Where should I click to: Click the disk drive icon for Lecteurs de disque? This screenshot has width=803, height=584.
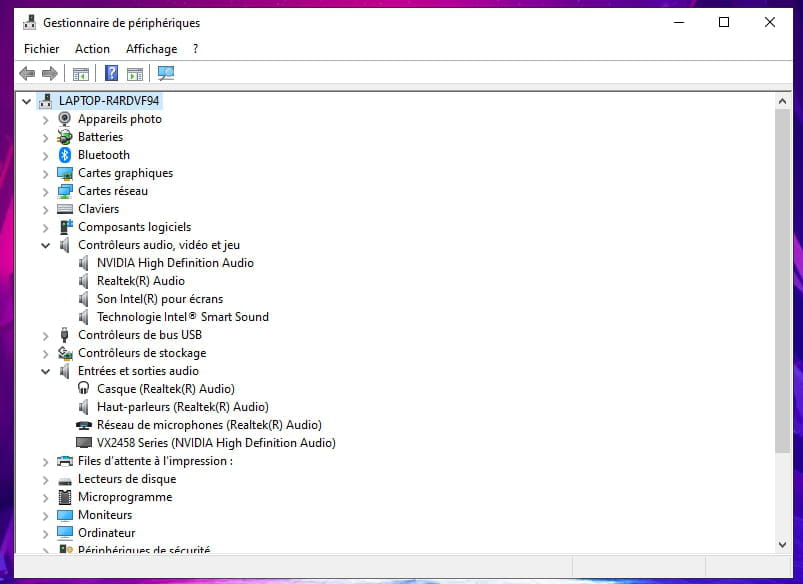65,481
